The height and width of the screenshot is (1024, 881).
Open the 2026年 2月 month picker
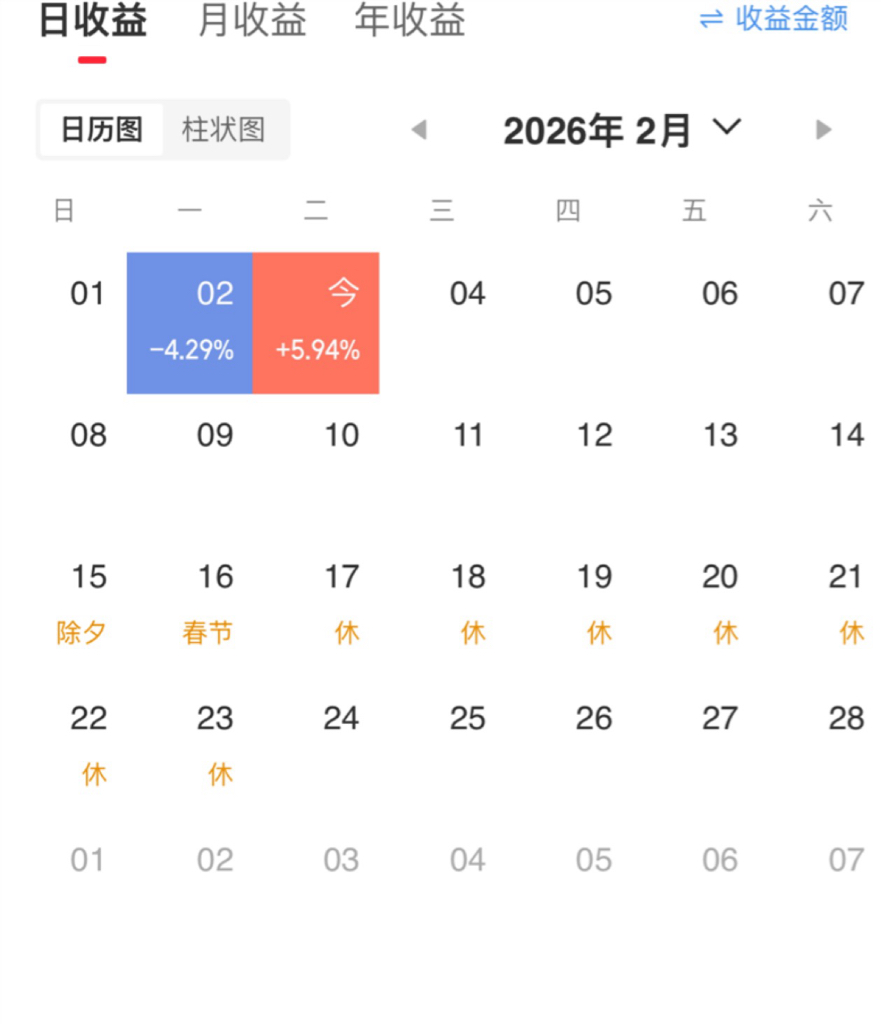597,131
